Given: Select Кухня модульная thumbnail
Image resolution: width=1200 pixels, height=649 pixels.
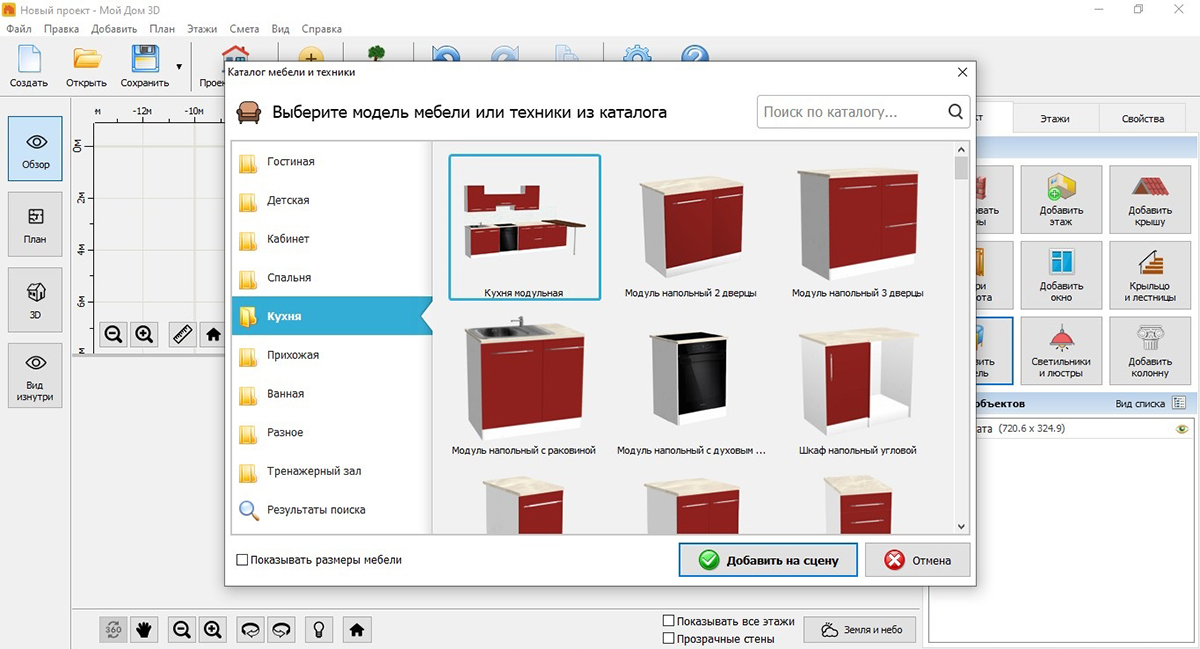Looking at the screenshot, I should [524, 227].
